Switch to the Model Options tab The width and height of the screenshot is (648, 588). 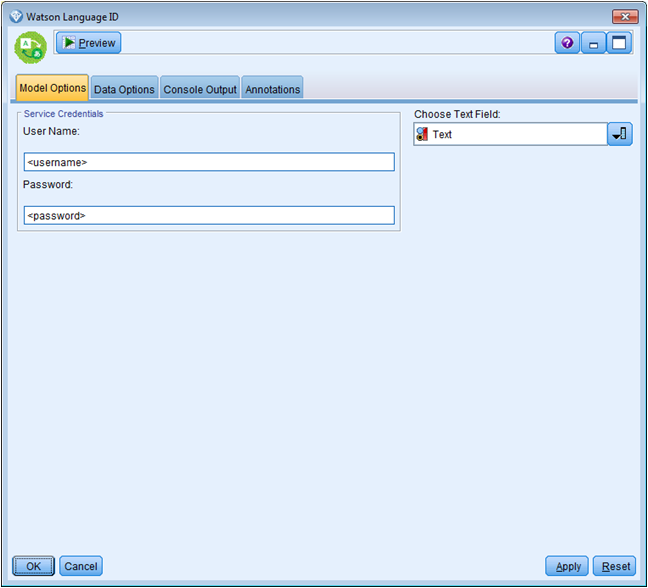point(52,88)
